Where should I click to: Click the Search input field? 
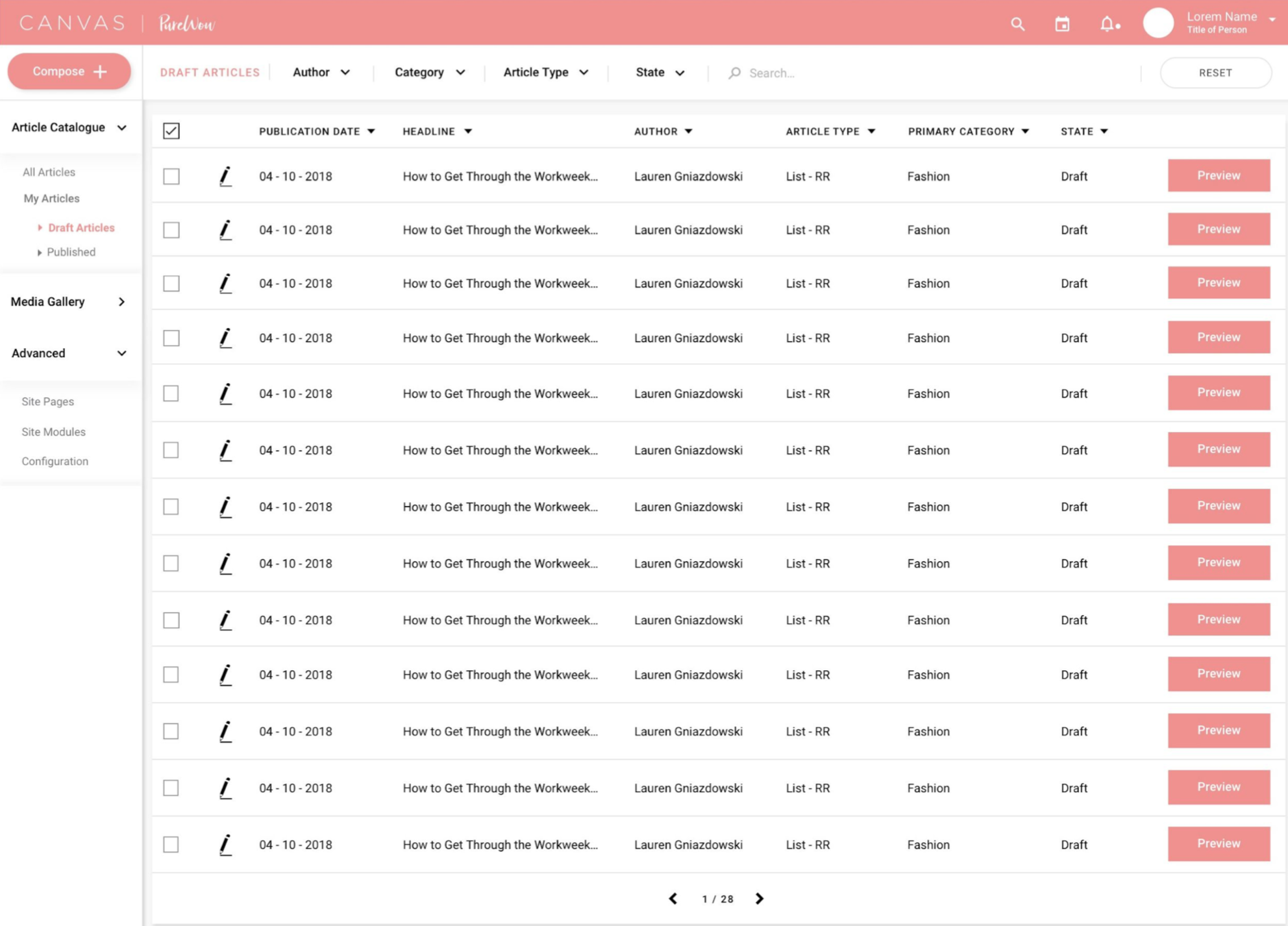(909, 73)
